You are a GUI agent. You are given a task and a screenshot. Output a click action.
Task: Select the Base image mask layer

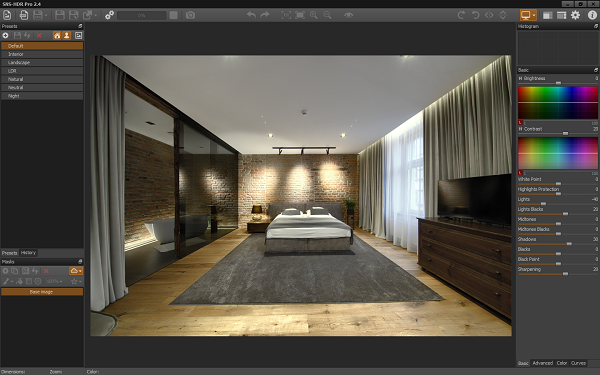pos(42,292)
